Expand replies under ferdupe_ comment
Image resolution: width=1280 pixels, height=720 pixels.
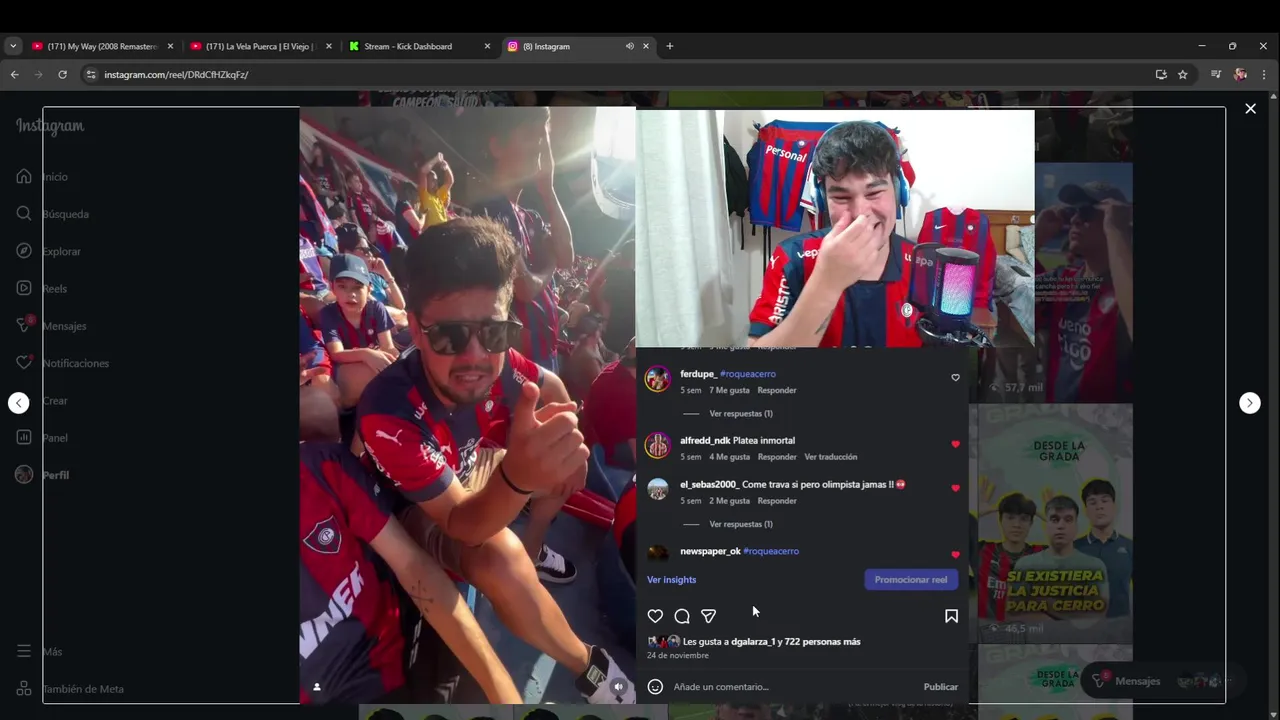(741, 413)
